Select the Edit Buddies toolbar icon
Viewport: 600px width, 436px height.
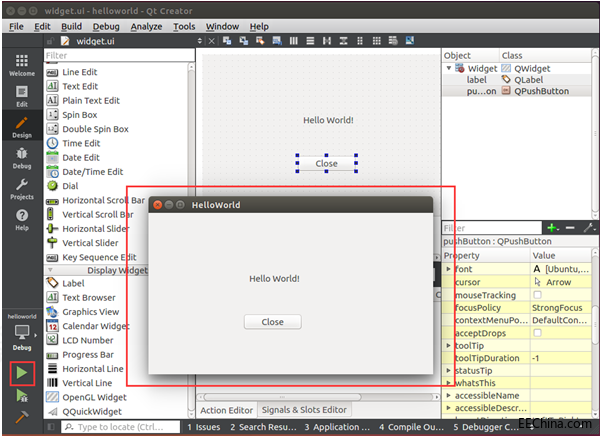[x=260, y=41]
